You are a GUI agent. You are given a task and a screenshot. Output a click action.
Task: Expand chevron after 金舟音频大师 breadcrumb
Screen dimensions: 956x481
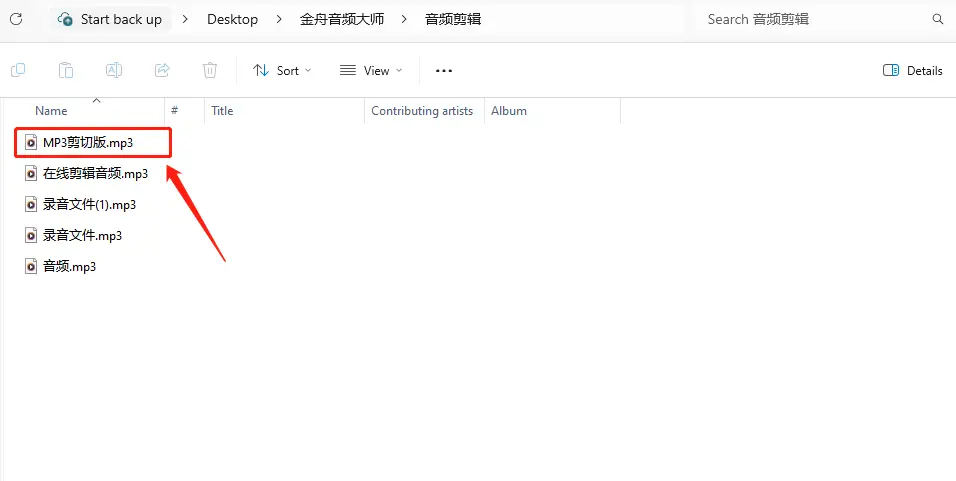pos(404,20)
